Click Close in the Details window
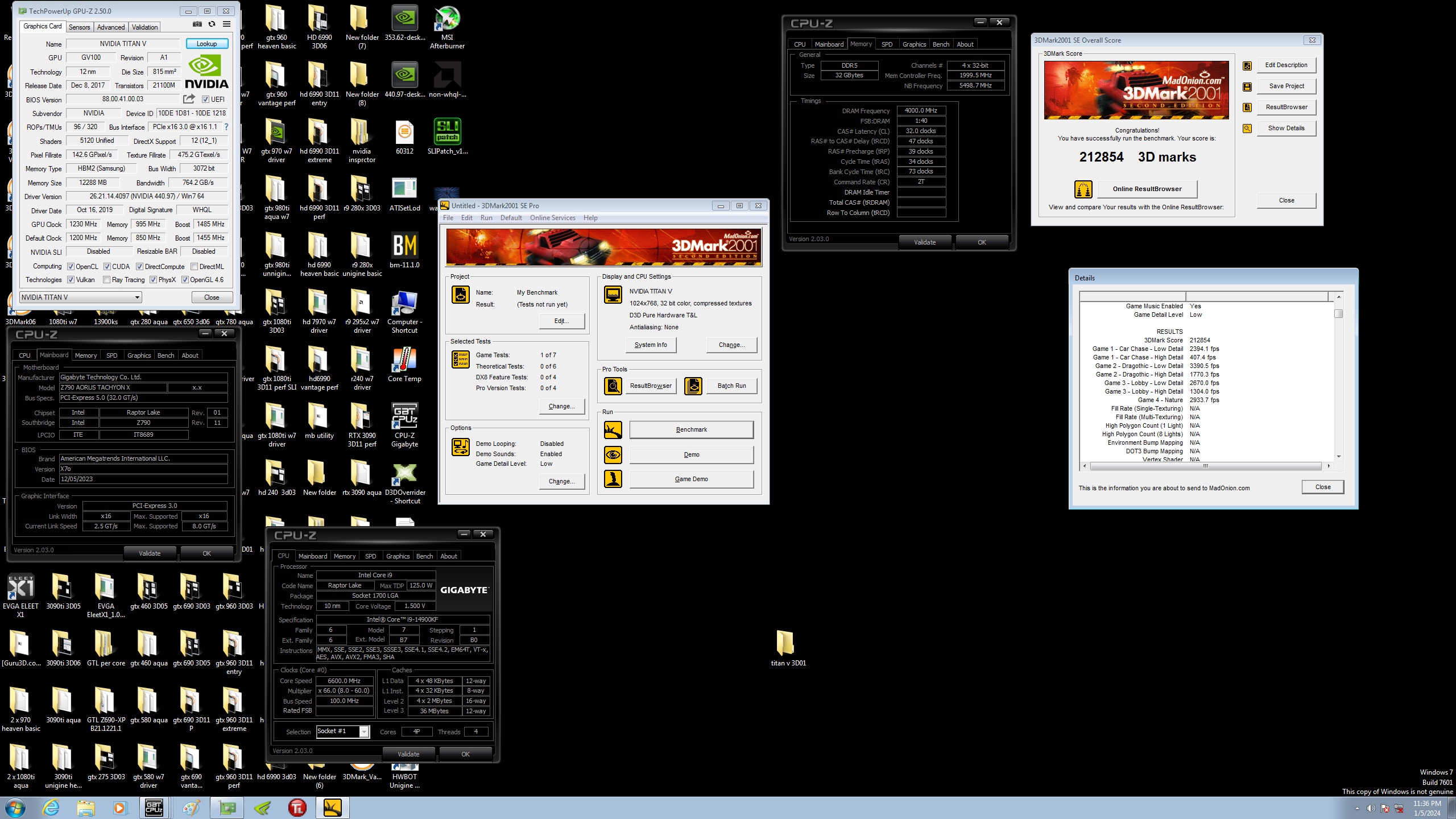Viewport: 1456px width, 819px height. coord(1323,487)
